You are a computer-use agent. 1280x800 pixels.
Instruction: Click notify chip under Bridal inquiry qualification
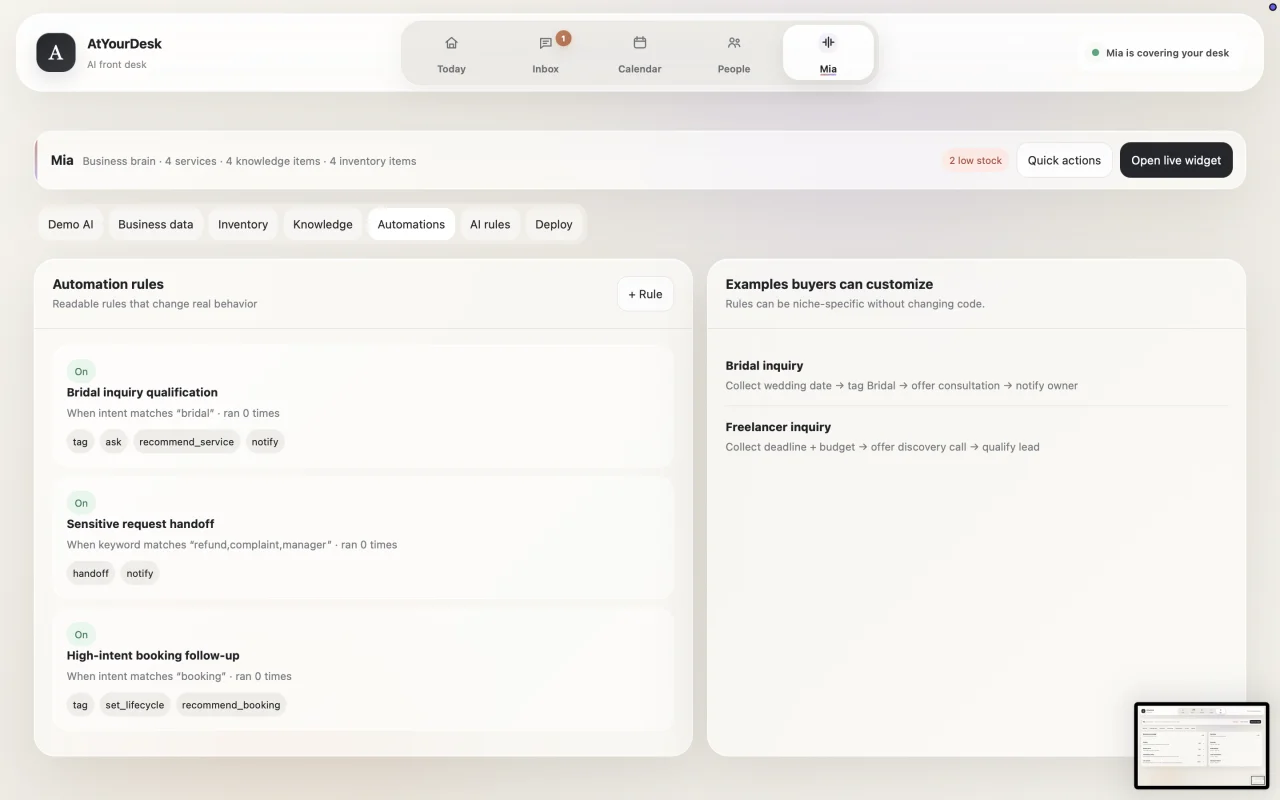(265, 442)
